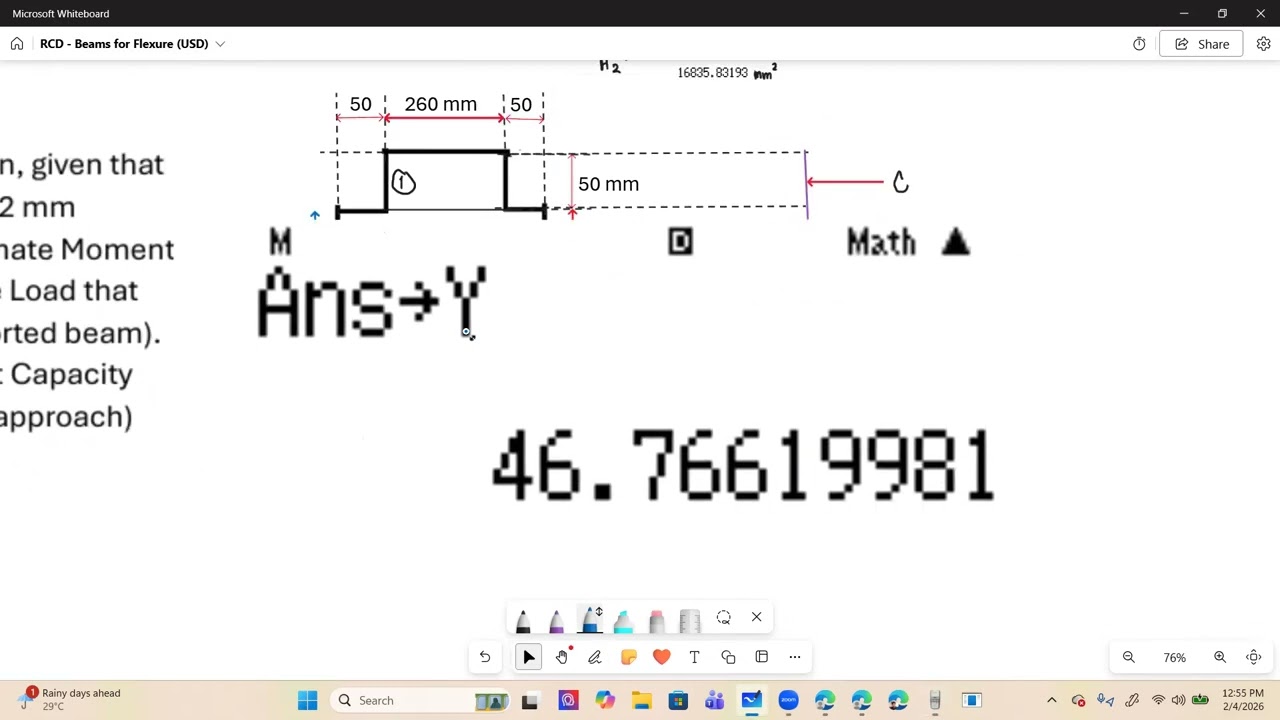The image size is (1280, 720).
Task: Select the blue pen
Action: point(590,620)
